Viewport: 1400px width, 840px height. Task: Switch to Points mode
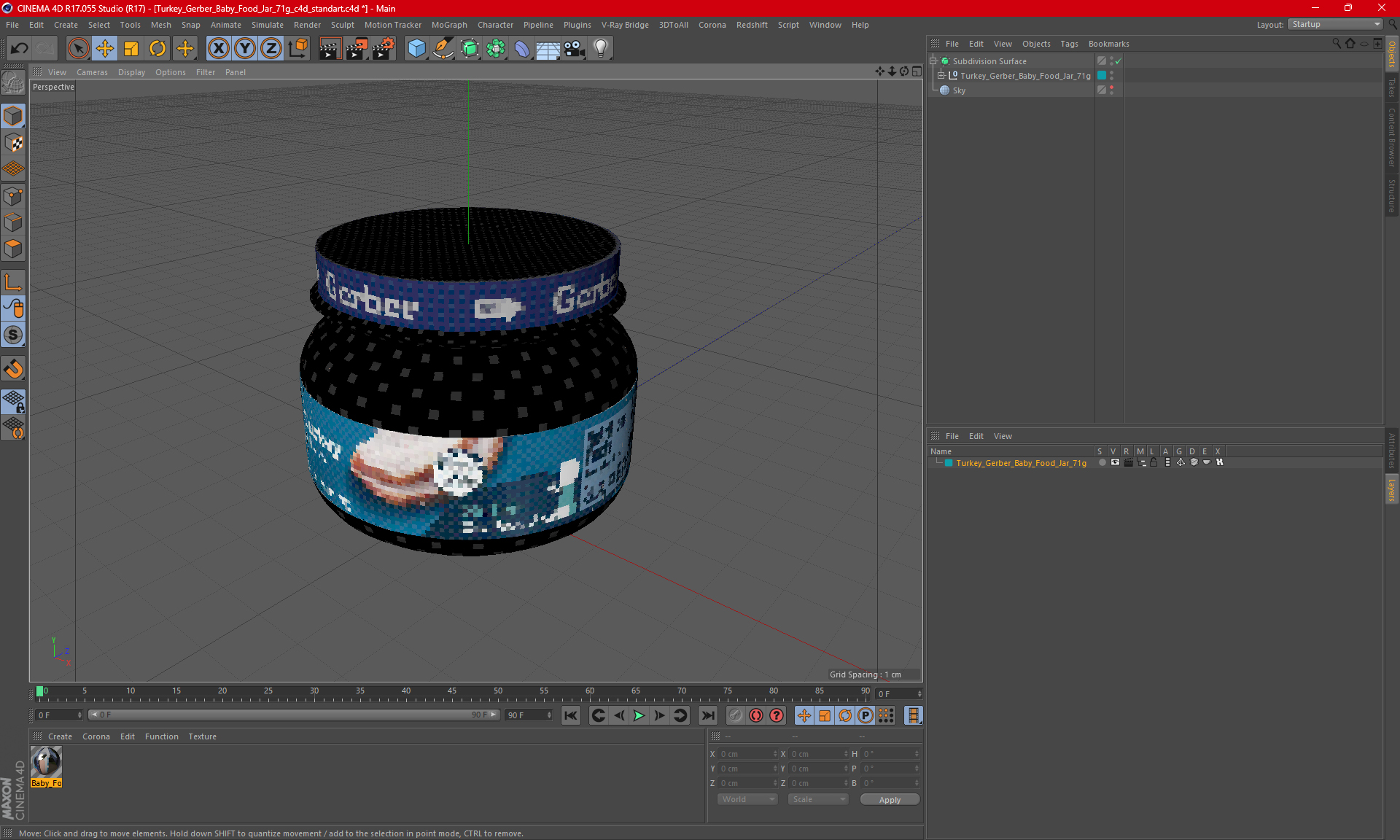point(13,196)
